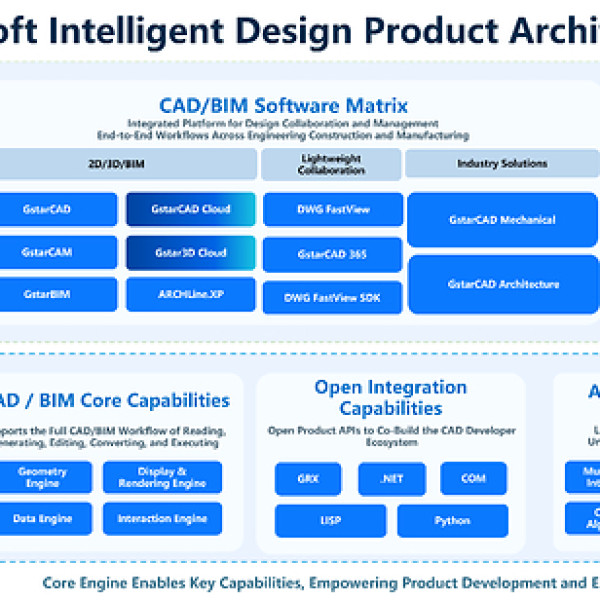Click the Open Integration Capabilities heading
The image size is (600, 600).
[x=391, y=398]
